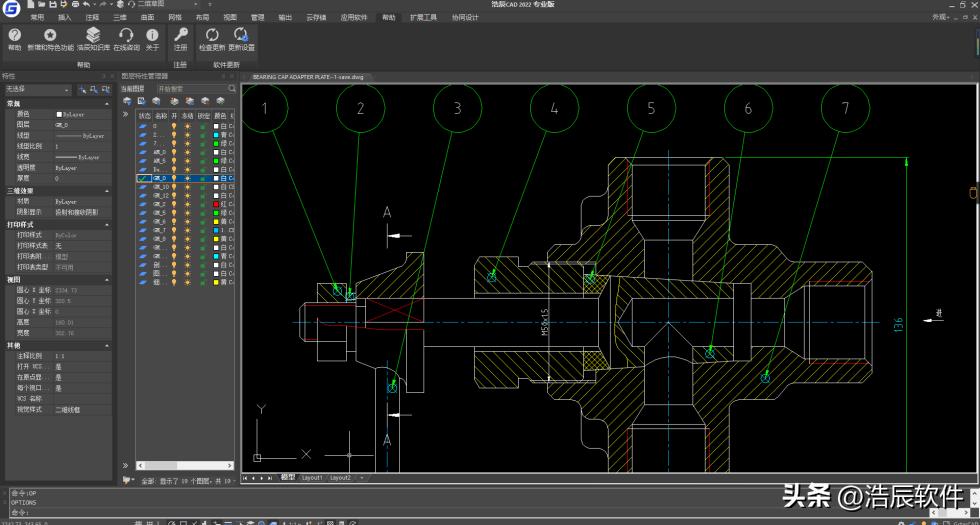Click the 帮助 help question-mark icon

(x=14, y=36)
